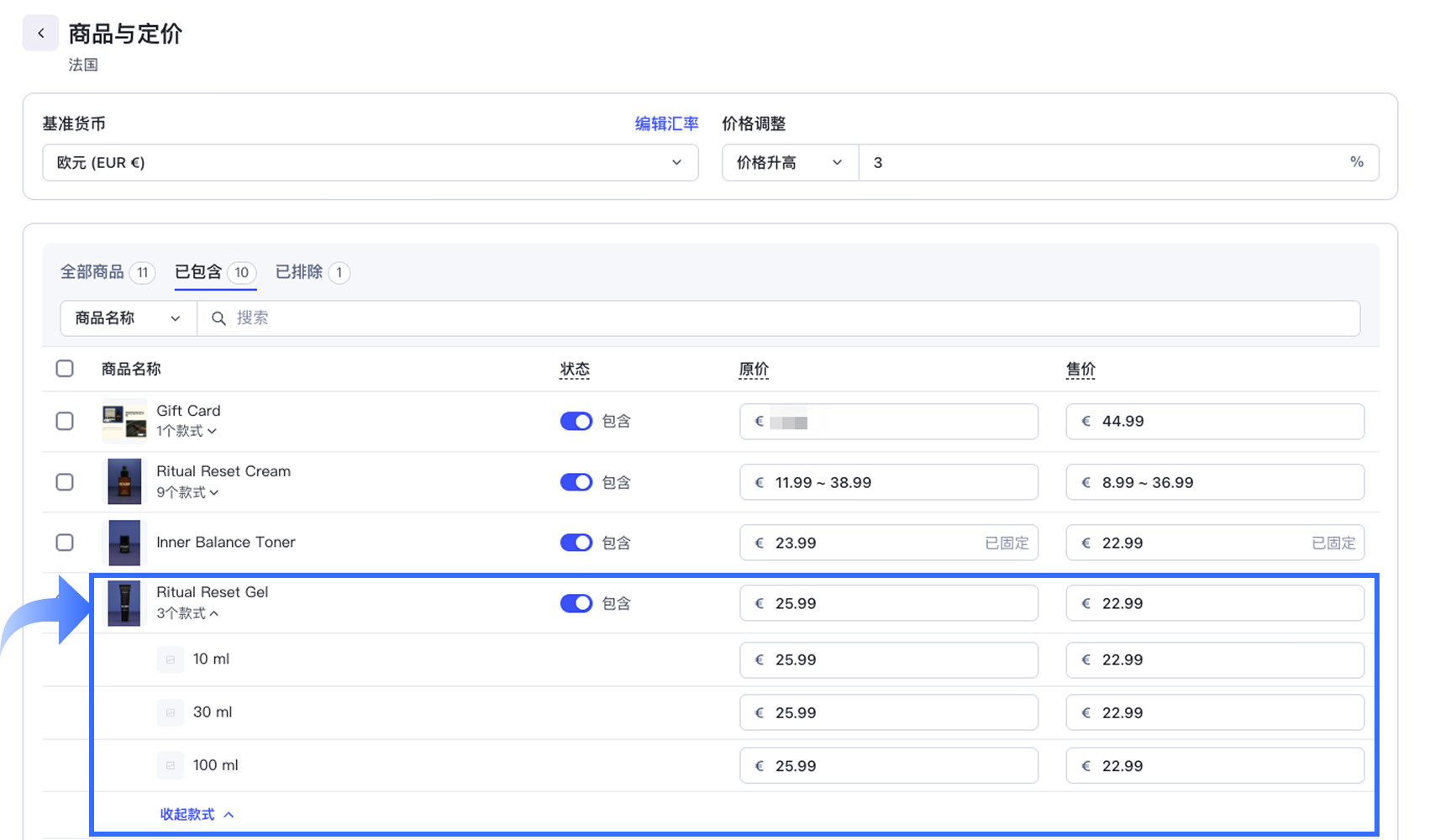Open the 基准货币 Euro currency dropdown
Viewport: 1435px width, 840px height.
(370, 163)
